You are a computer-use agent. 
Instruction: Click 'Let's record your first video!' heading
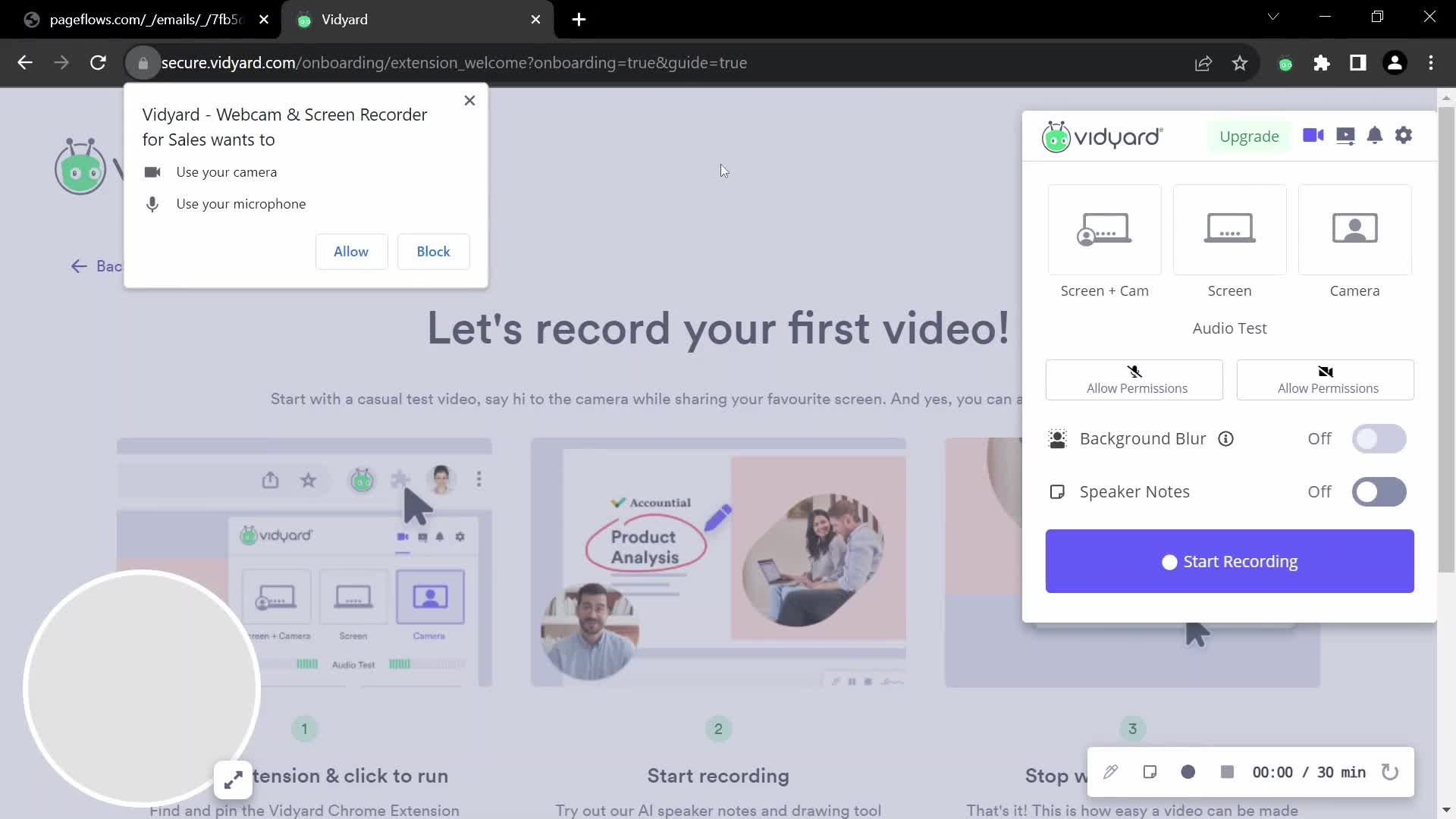coord(718,328)
